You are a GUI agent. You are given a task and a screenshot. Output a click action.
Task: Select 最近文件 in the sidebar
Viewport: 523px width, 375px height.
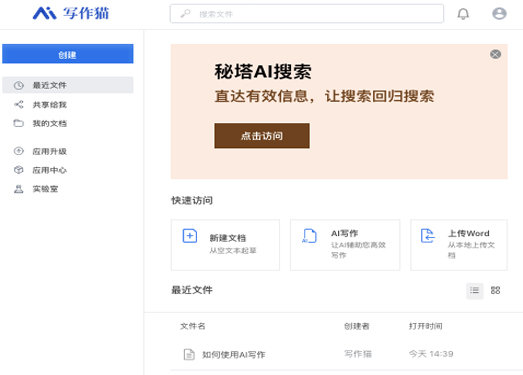68,85
